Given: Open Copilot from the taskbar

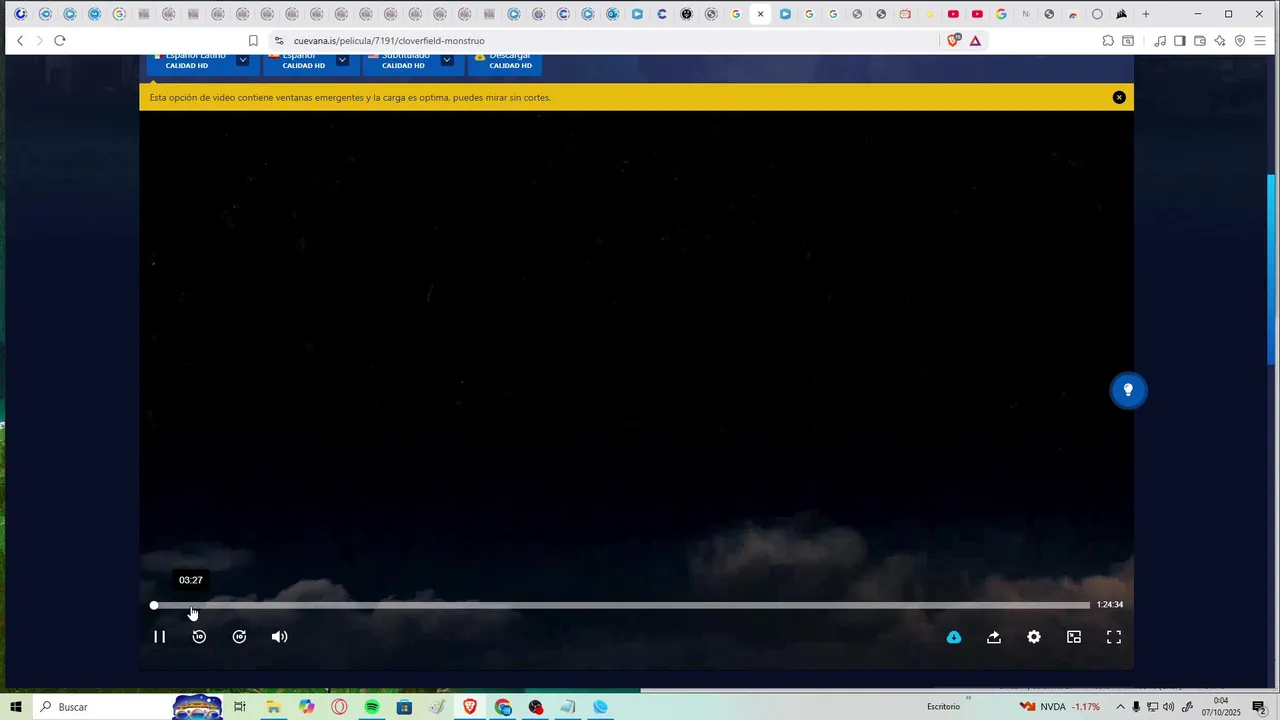Looking at the screenshot, I should [306, 707].
